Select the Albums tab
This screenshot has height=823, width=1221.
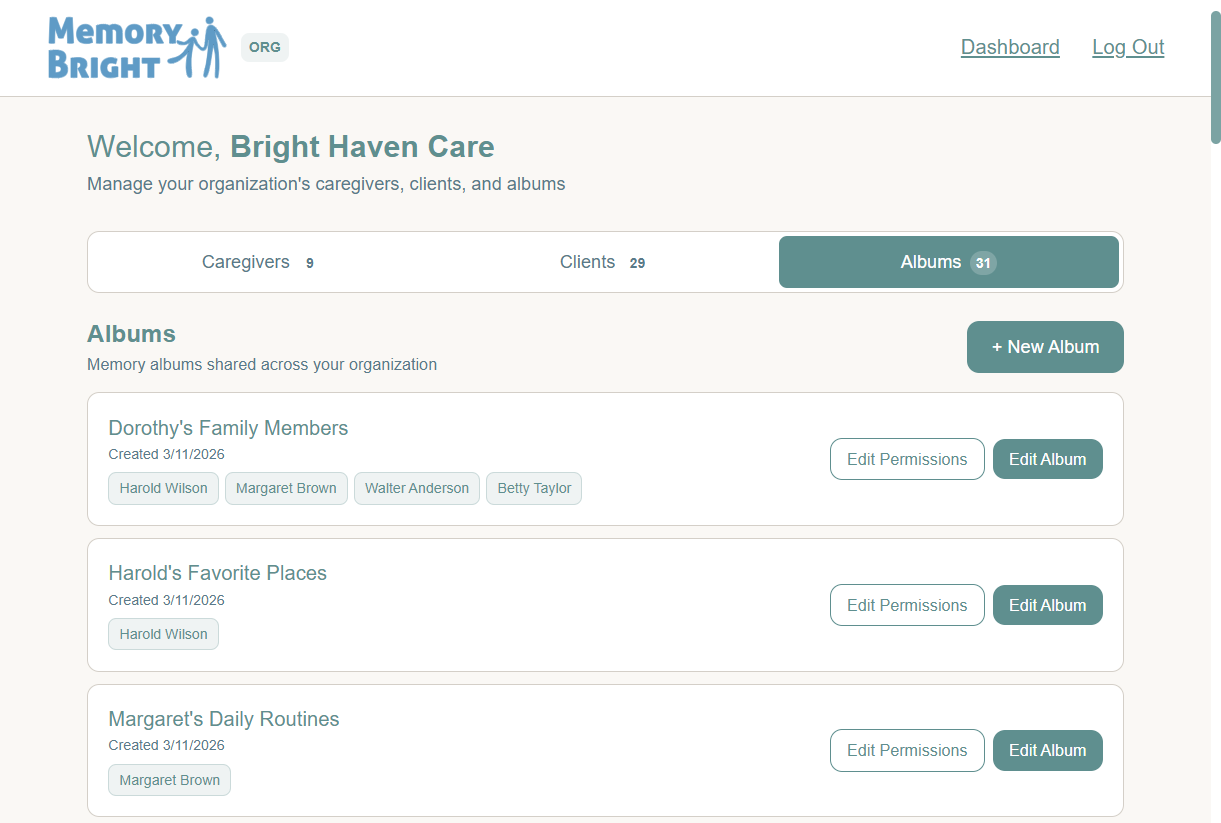949,262
